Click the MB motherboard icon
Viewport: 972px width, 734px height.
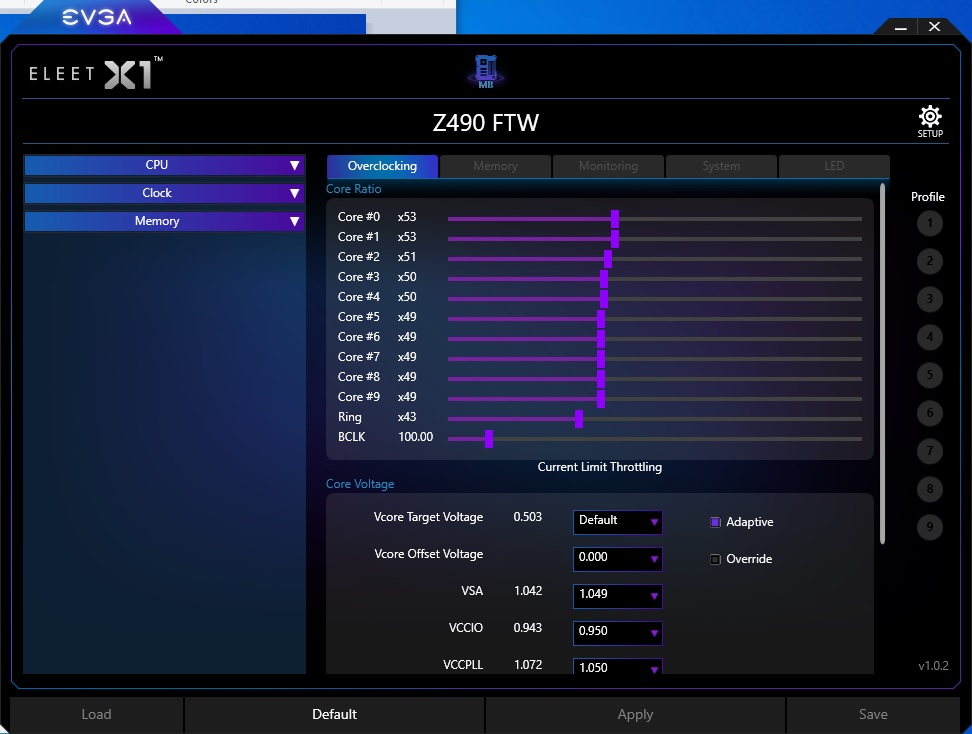[485, 71]
